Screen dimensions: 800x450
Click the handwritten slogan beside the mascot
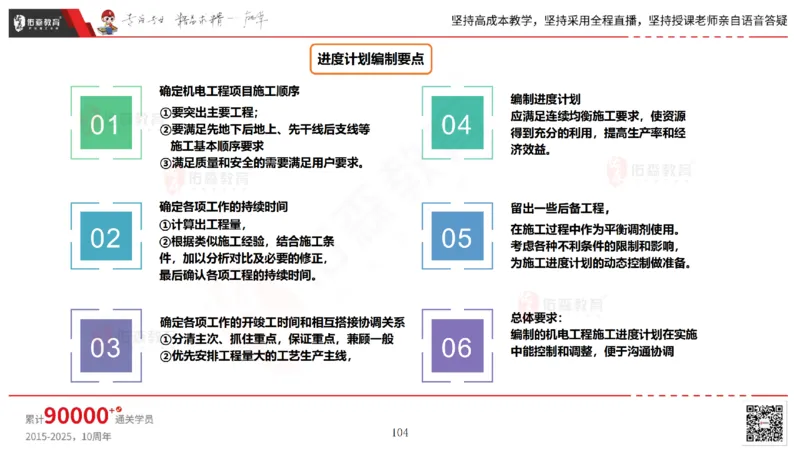pyautogui.click(x=194, y=20)
